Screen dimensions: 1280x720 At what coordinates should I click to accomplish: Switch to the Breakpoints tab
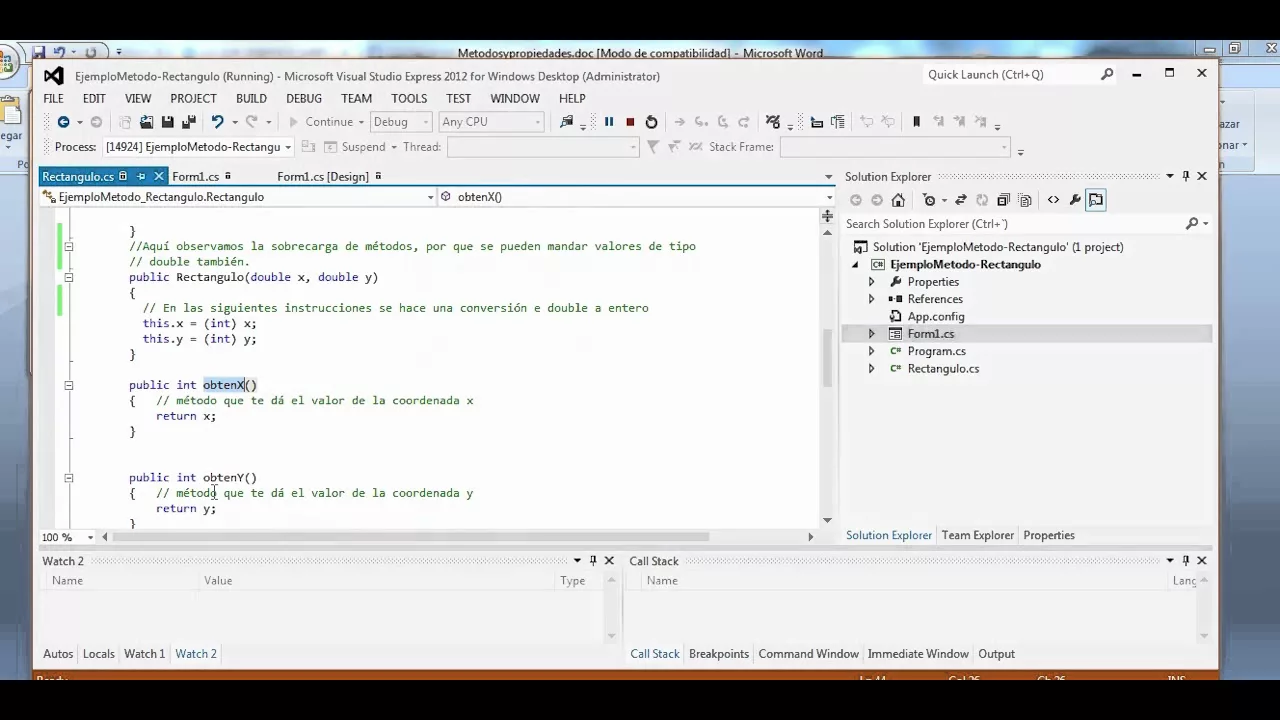tap(719, 654)
